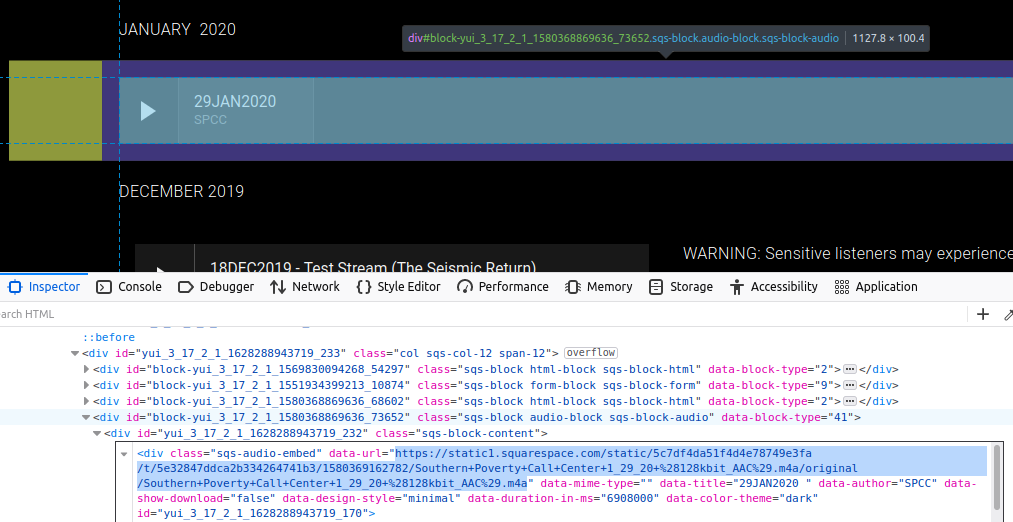1013x522 pixels.
Task: Switch to the Console tab
Action: [129, 287]
